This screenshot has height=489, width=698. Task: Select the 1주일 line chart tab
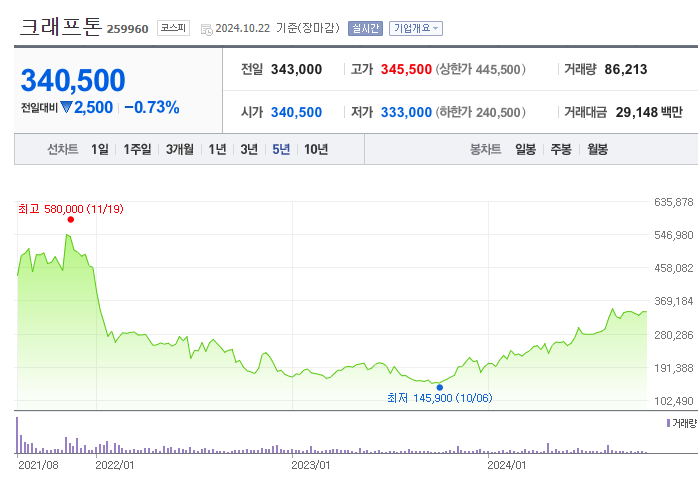(137, 149)
